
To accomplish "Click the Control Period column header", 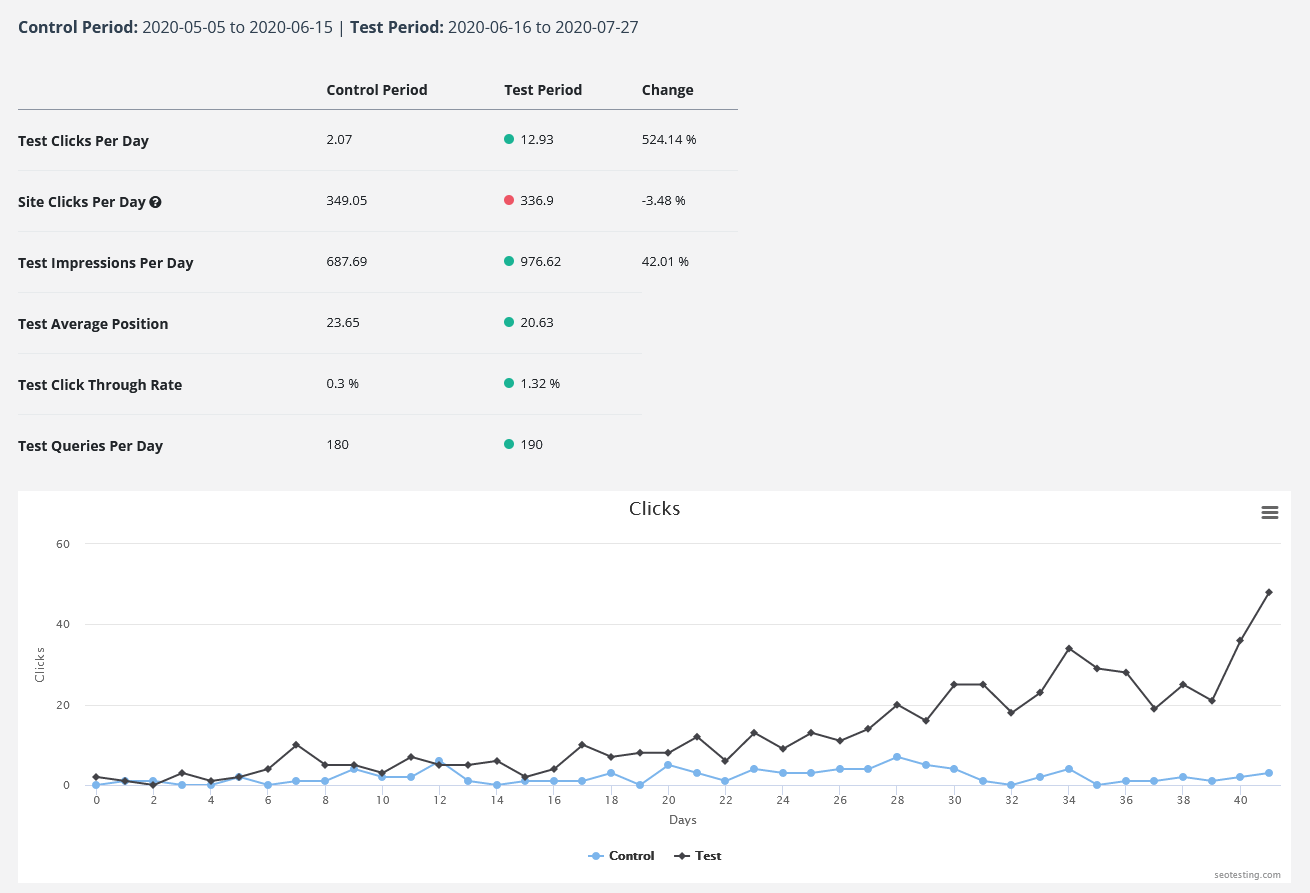I will [x=376, y=90].
